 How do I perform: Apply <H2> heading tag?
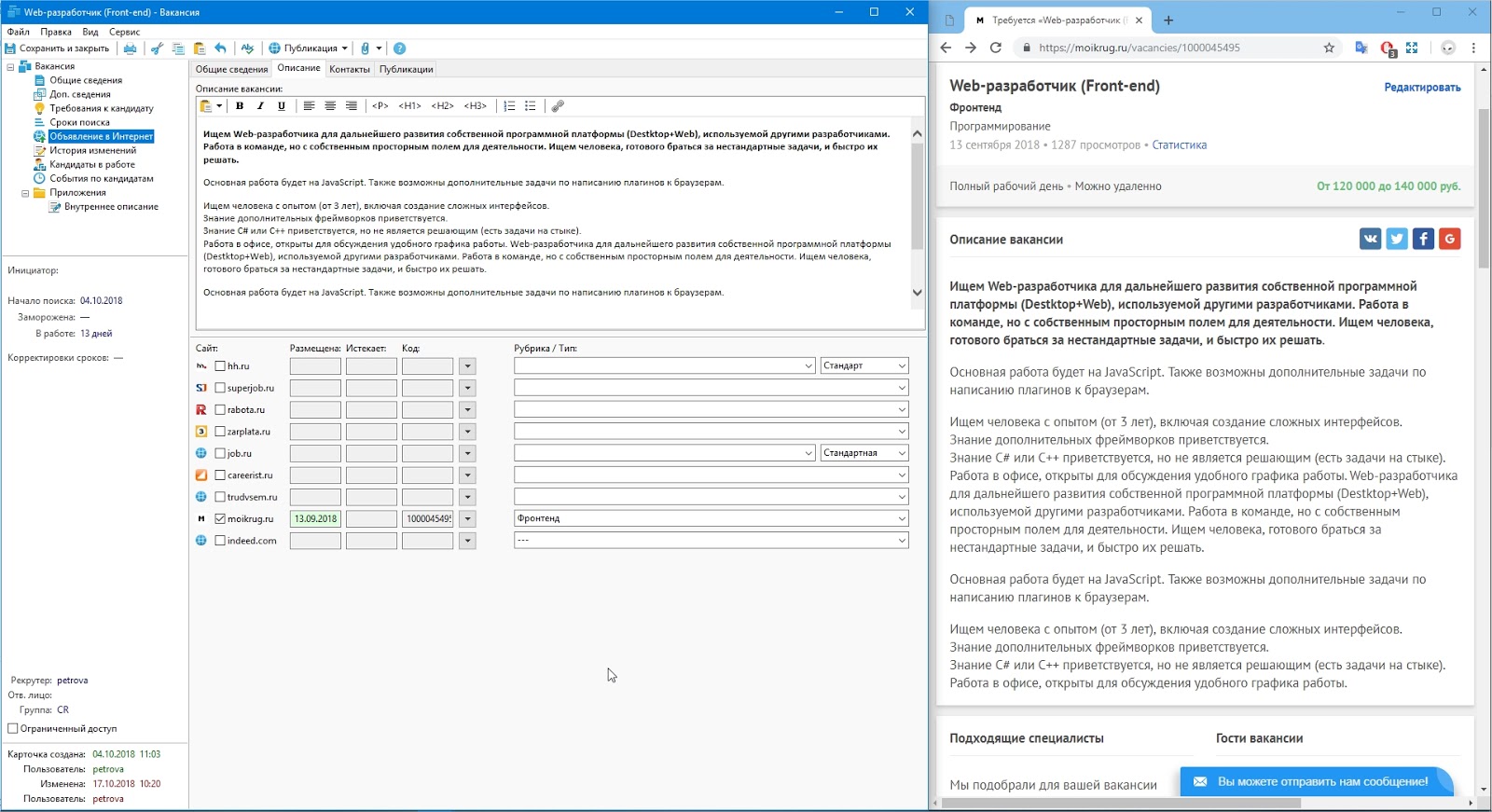point(443,106)
